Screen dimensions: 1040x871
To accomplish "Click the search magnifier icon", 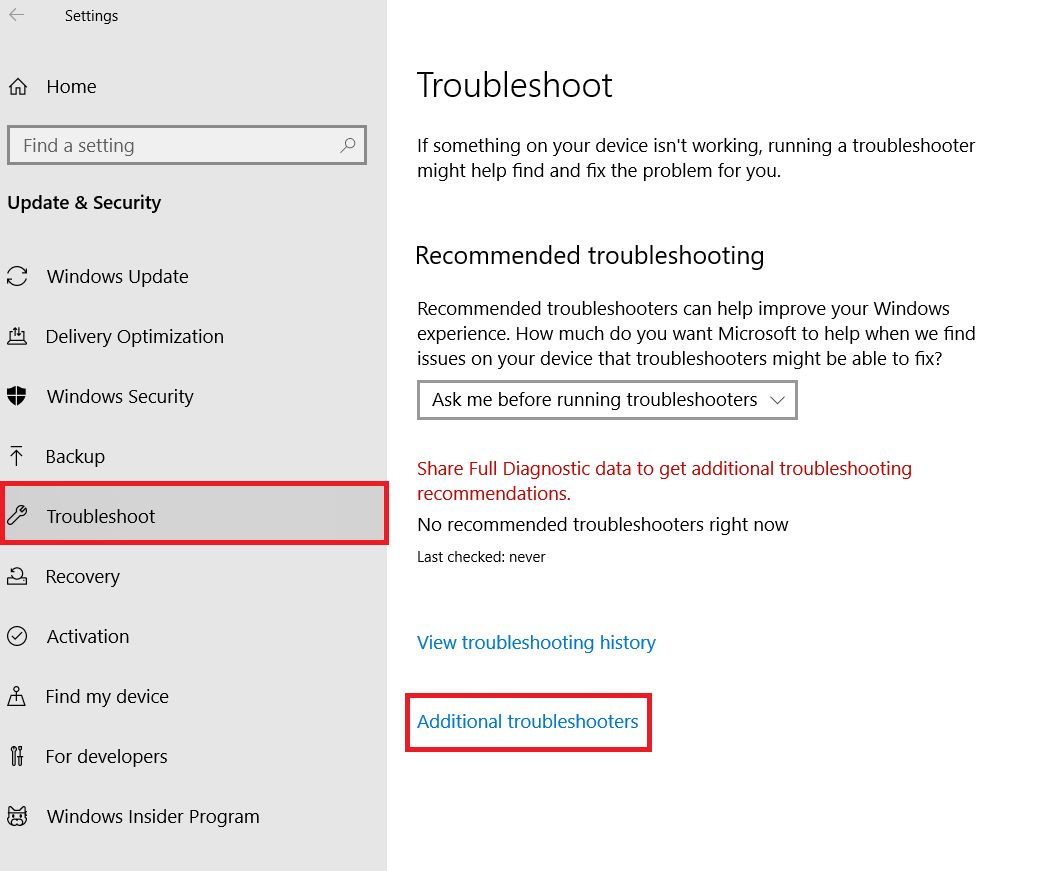I will pos(348,145).
